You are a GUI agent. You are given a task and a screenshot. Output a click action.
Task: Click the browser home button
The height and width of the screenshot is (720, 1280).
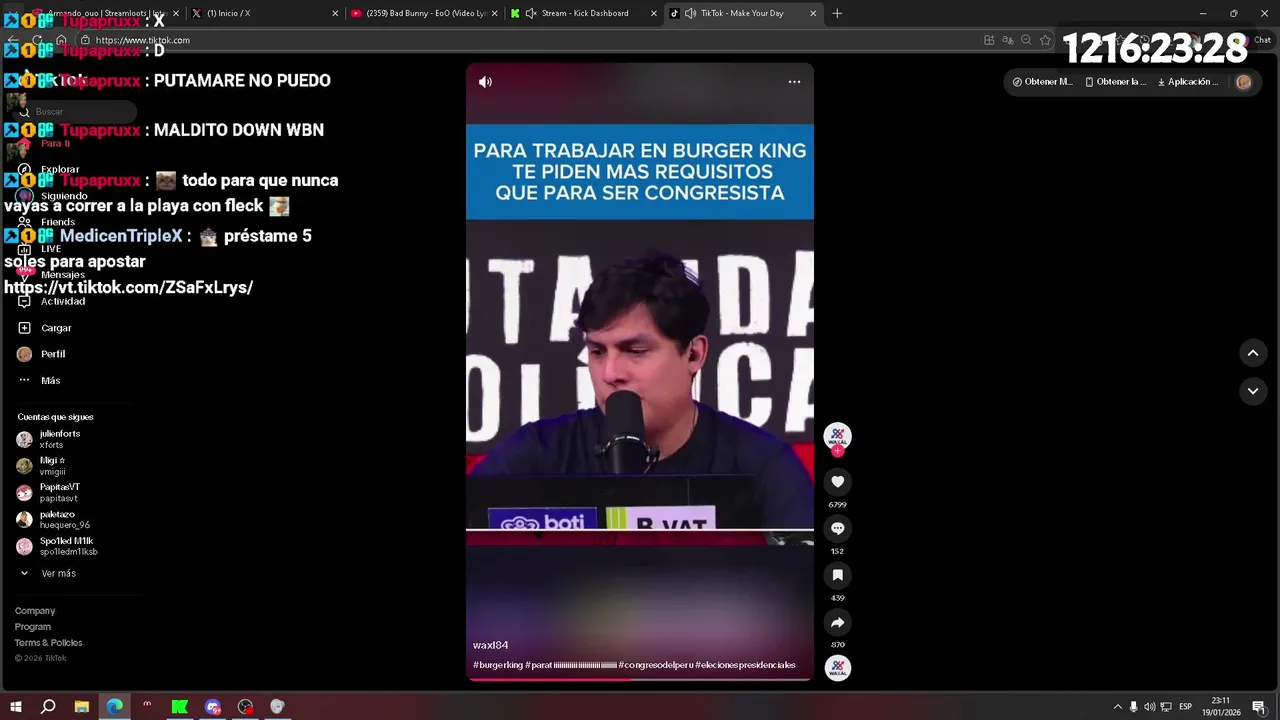61,40
